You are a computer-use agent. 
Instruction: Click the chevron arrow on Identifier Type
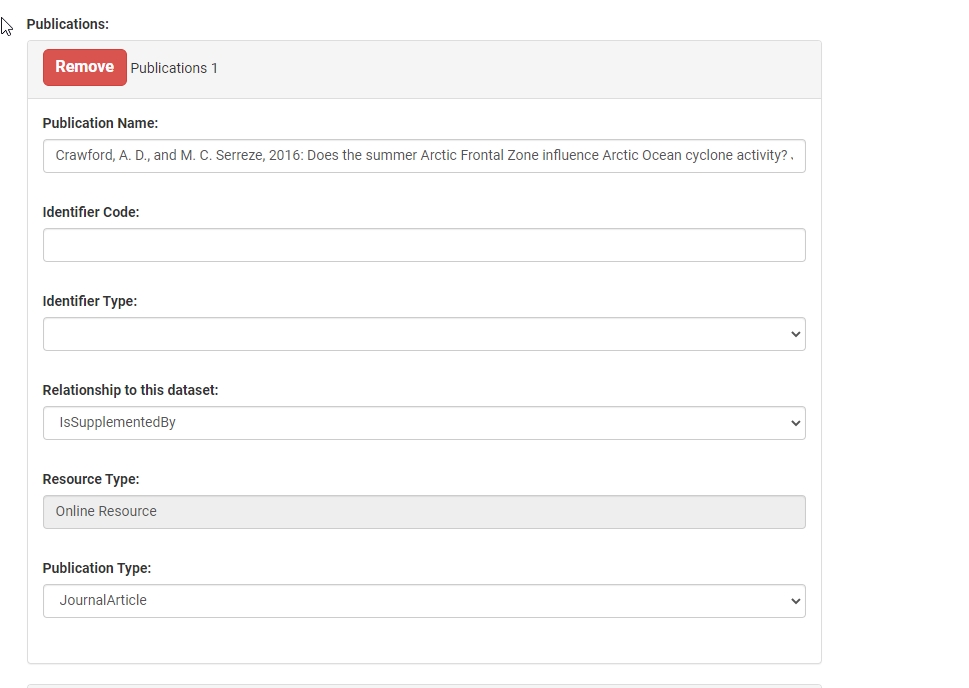pyautogui.click(x=795, y=334)
